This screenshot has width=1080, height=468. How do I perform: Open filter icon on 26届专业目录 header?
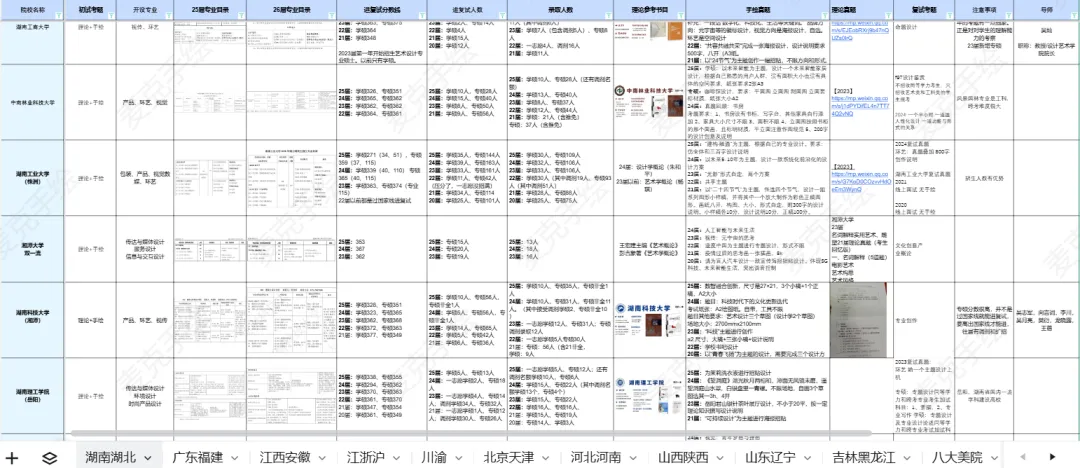point(331,14)
